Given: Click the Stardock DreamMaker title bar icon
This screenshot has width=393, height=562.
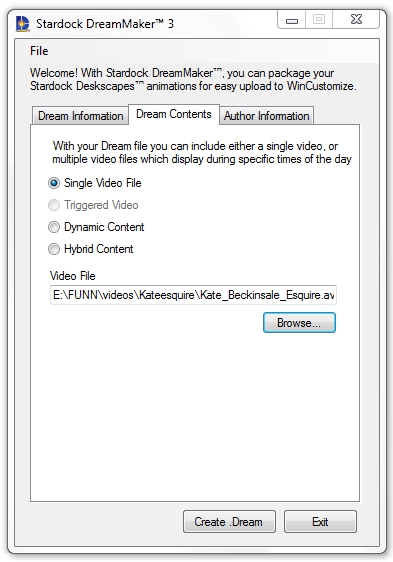Looking at the screenshot, I should pos(23,24).
